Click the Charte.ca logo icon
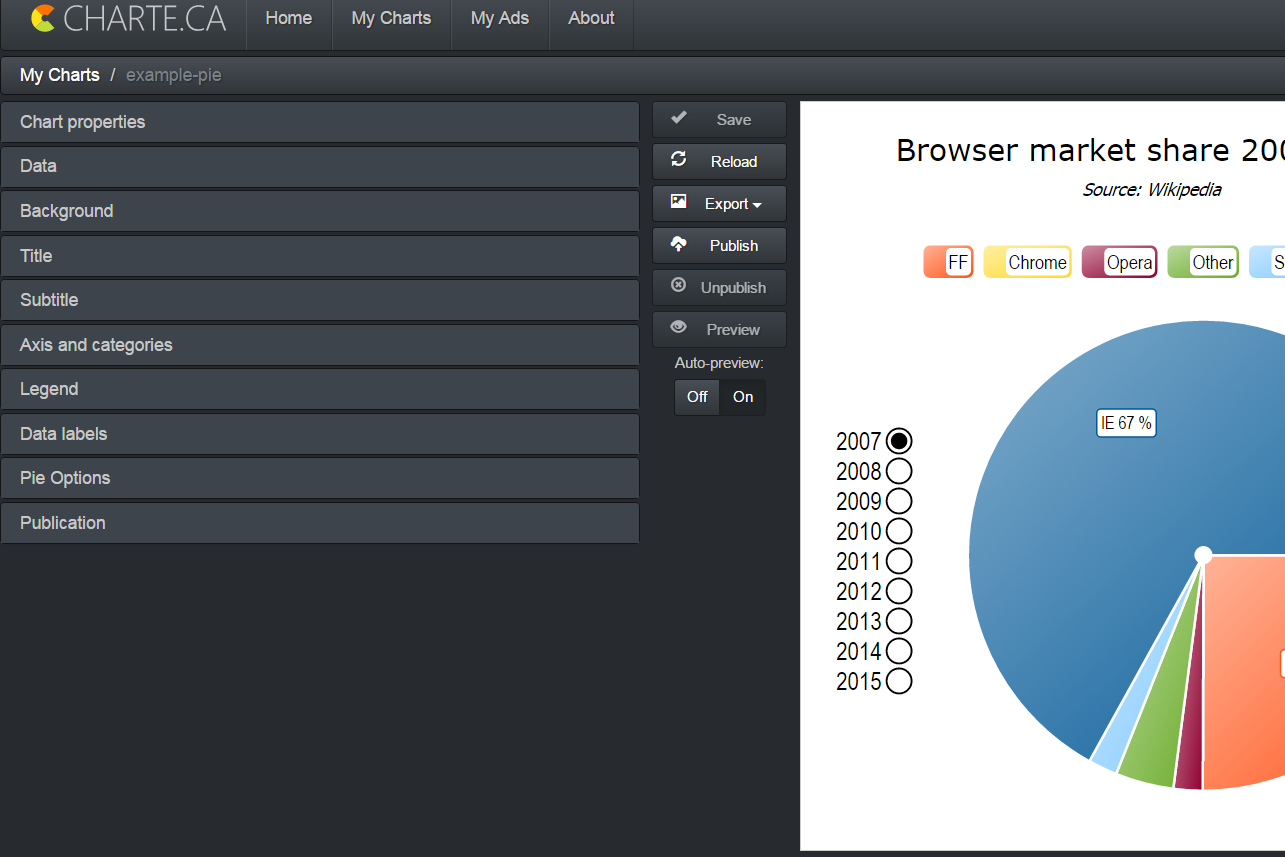The height and width of the screenshot is (857, 1285). (x=43, y=18)
